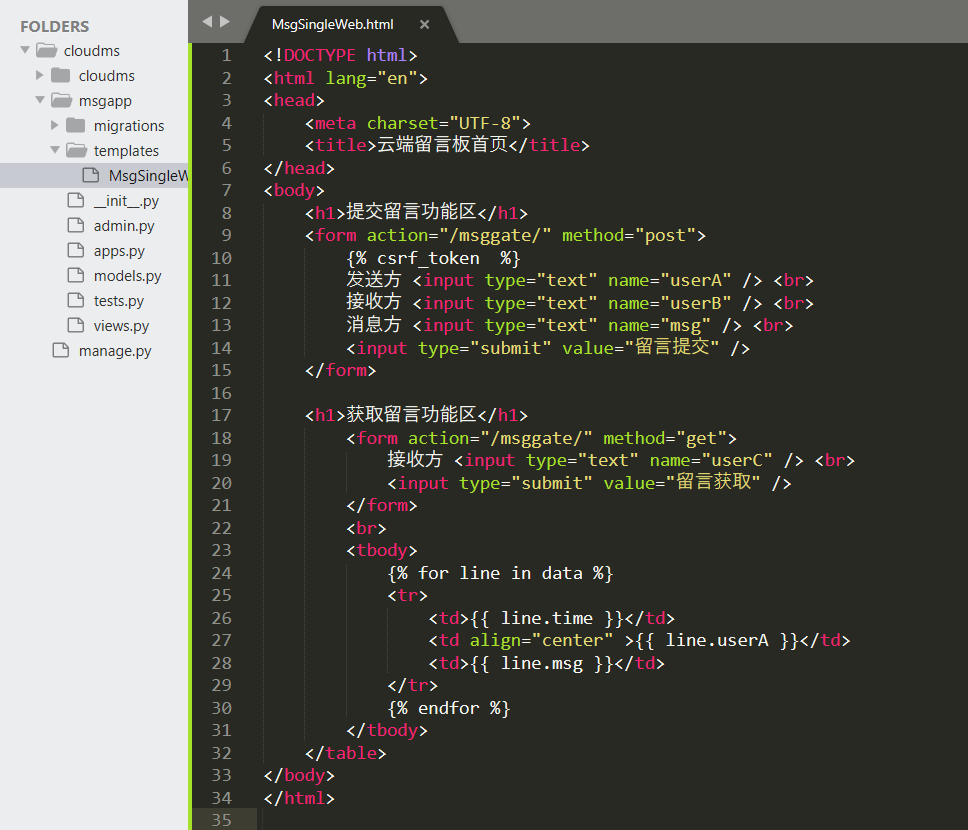Select the __init__.py file
Viewport: 968px width, 830px height.
point(126,201)
